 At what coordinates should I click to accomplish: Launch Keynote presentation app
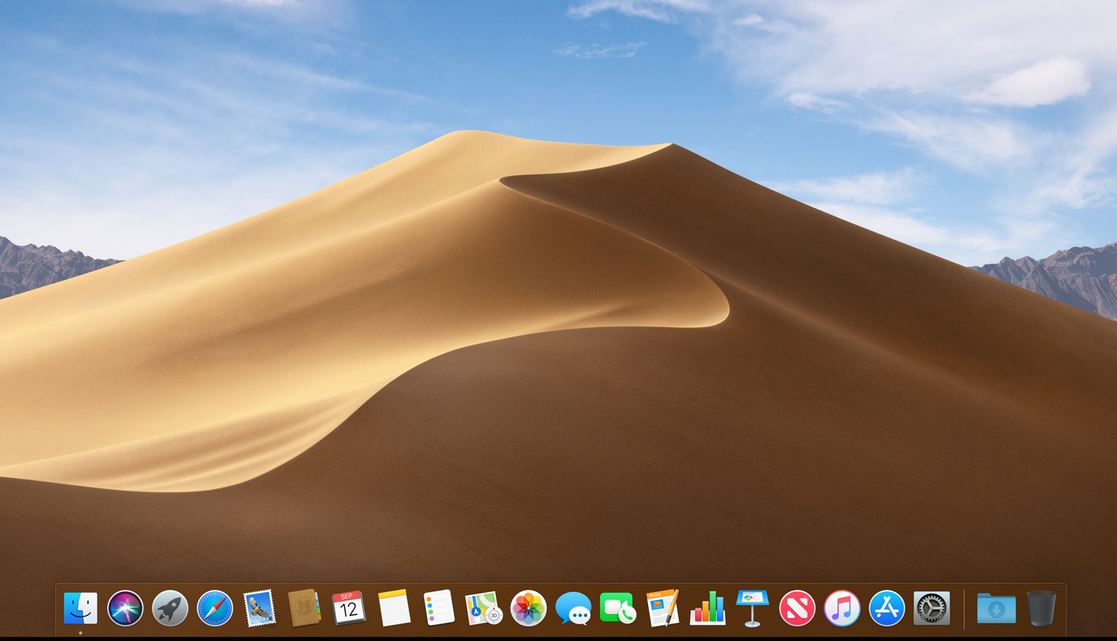tap(752, 608)
